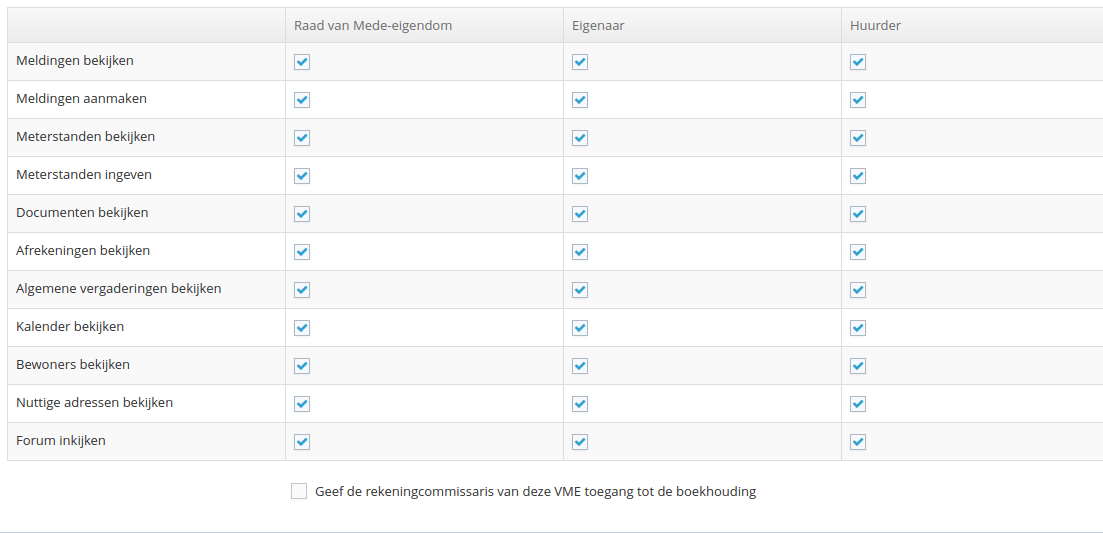This screenshot has height=533, width=1103.
Task: Uncheck Forum inkijken for Eigenaar
Action: (580, 442)
